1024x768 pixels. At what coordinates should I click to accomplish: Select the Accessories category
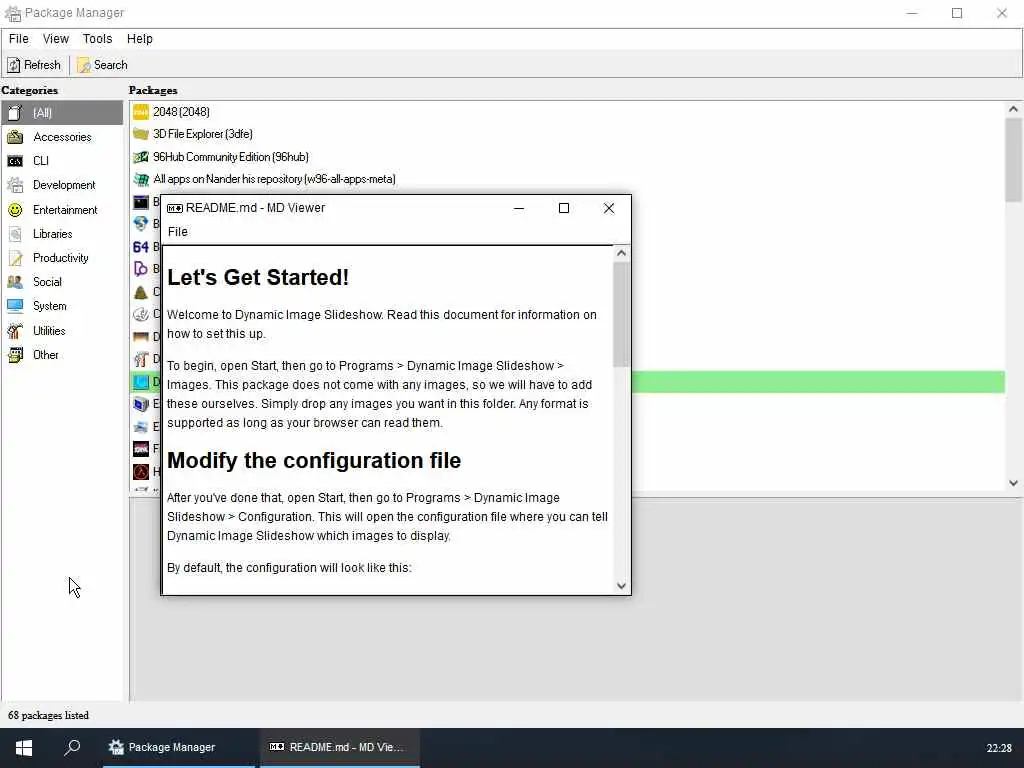[x=62, y=137]
